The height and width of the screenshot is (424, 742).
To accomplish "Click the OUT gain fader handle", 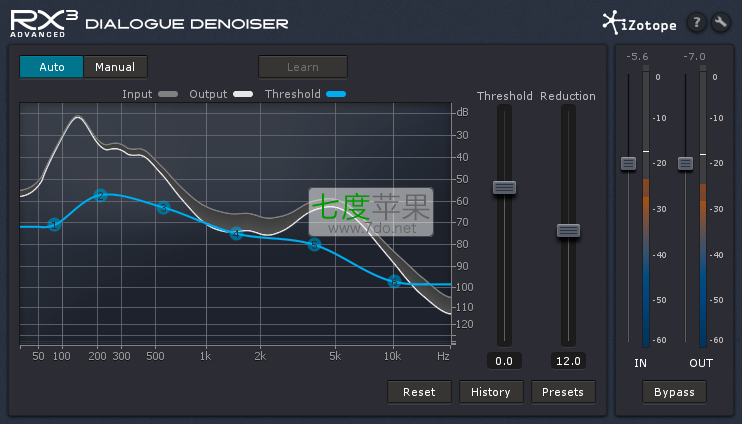I will 685,164.
